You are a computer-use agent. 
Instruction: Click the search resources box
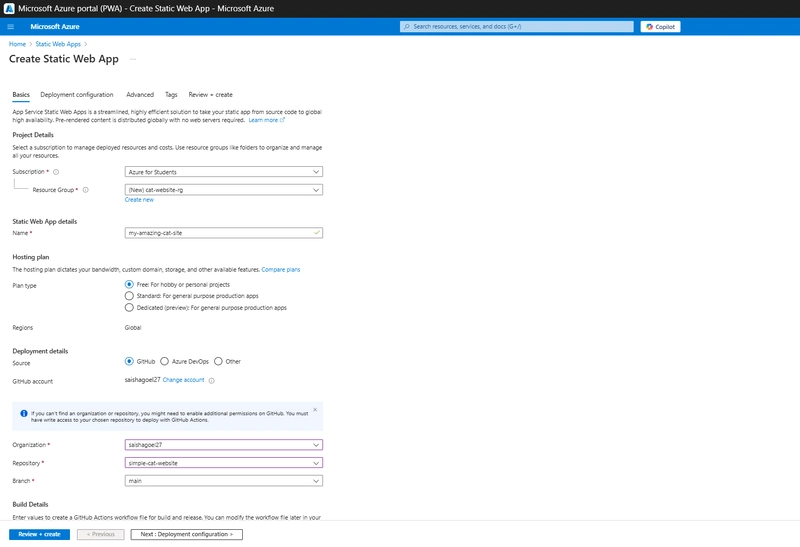[x=516, y=27]
